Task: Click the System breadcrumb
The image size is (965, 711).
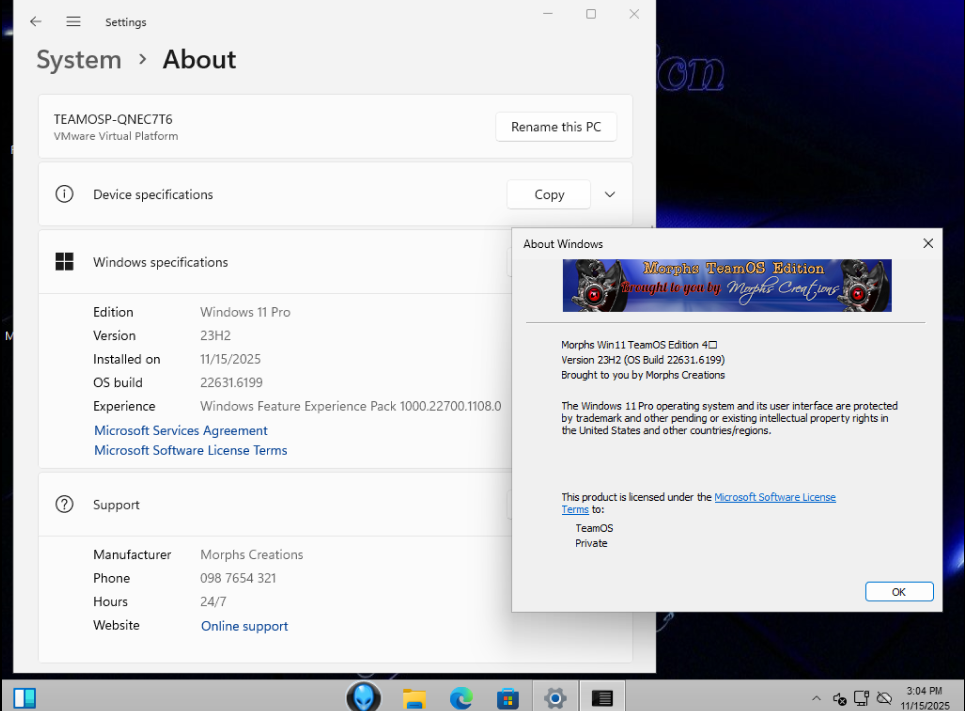Action: coord(79,60)
